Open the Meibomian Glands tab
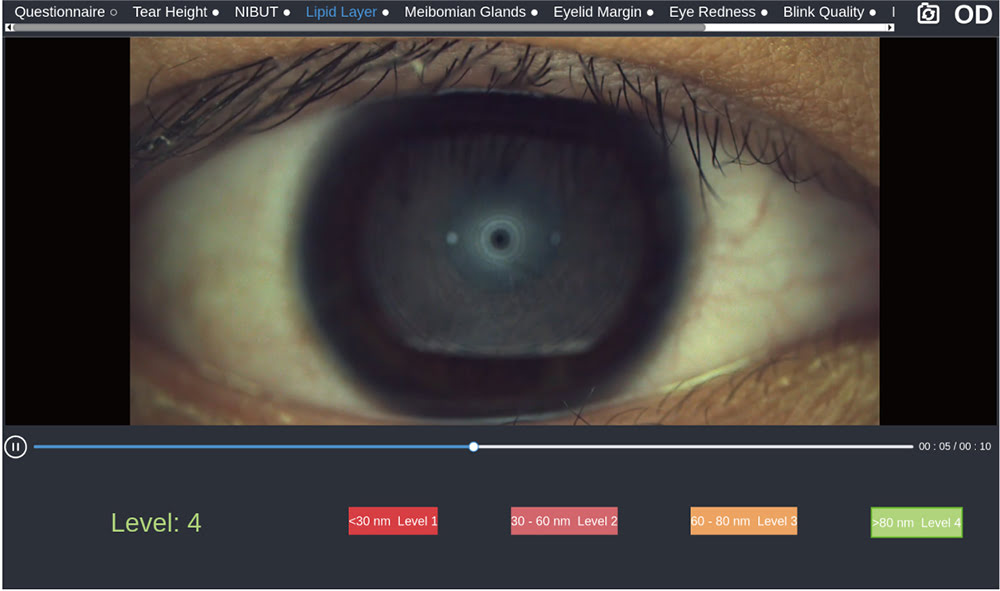1000x591 pixels. click(464, 12)
